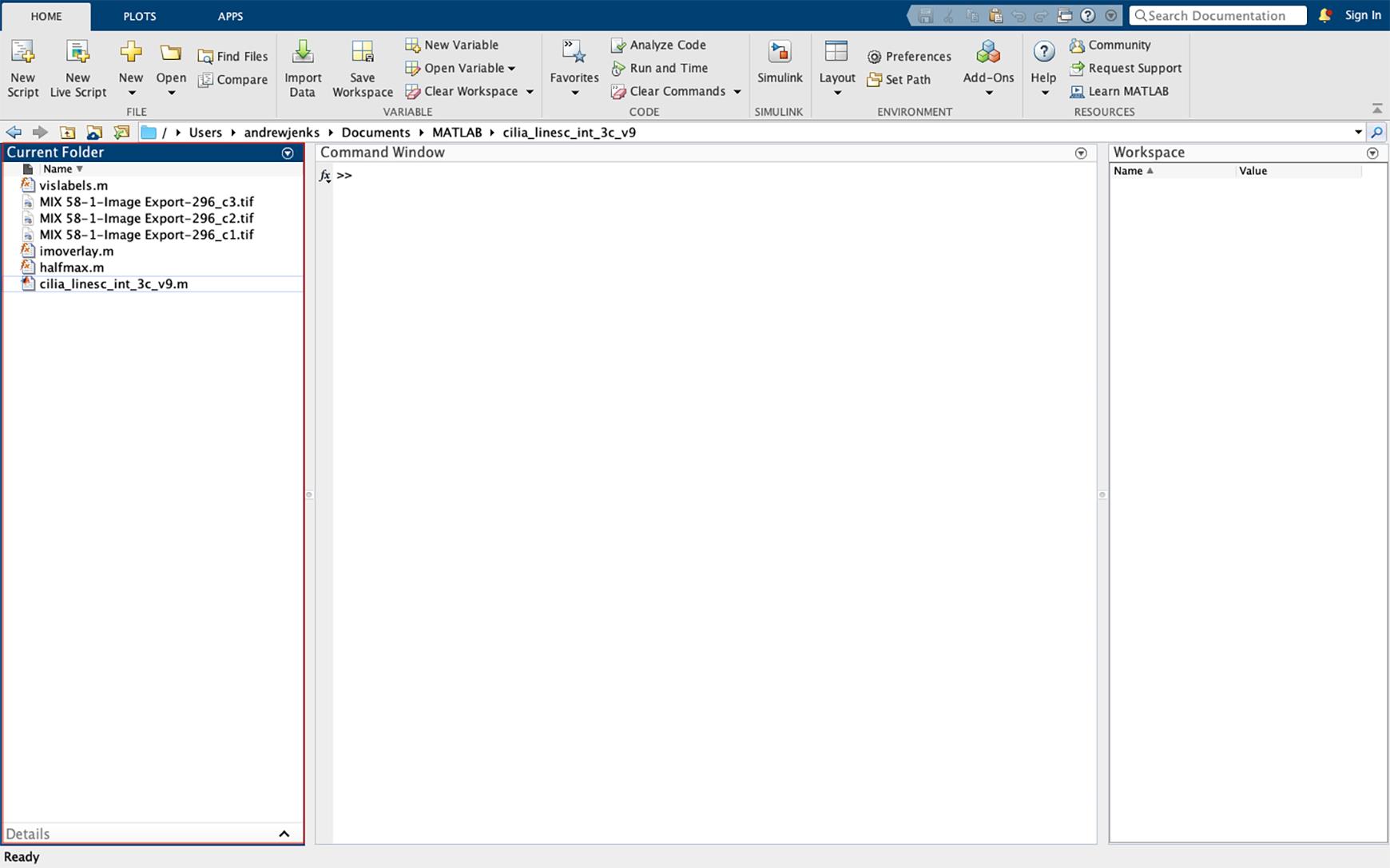Screen dimensions: 1390x868
Task: Go back to the previous folder
Action: [x=14, y=132]
